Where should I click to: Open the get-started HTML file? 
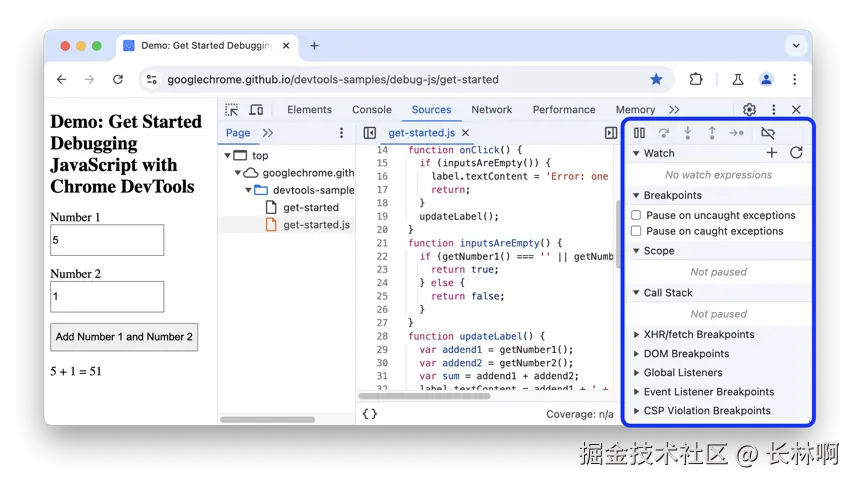311,207
